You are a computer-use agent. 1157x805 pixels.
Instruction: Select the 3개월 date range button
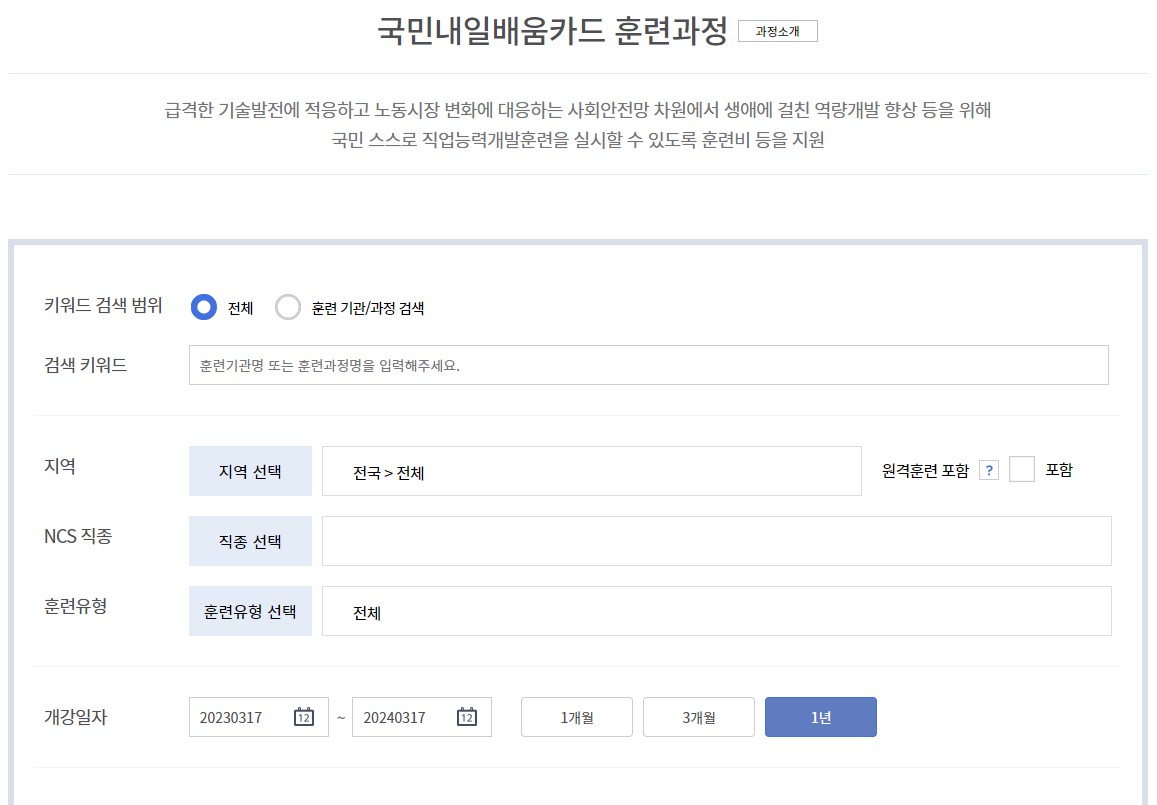point(698,716)
